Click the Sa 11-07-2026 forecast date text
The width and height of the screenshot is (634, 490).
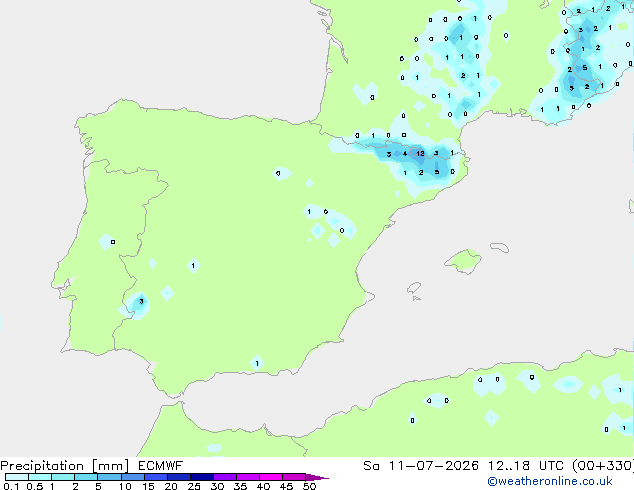(421, 465)
